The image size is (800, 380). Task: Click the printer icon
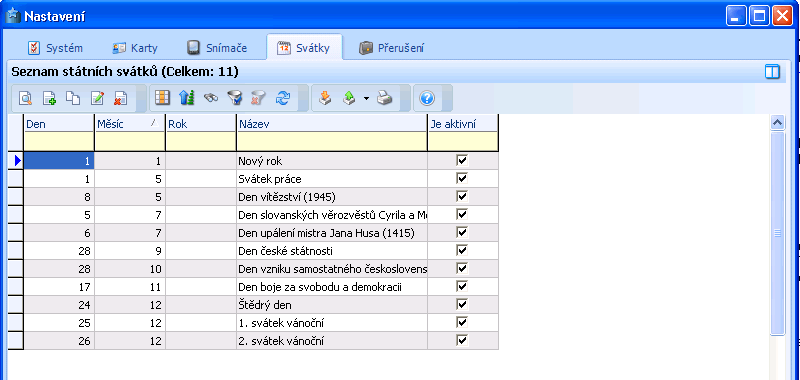pos(385,98)
